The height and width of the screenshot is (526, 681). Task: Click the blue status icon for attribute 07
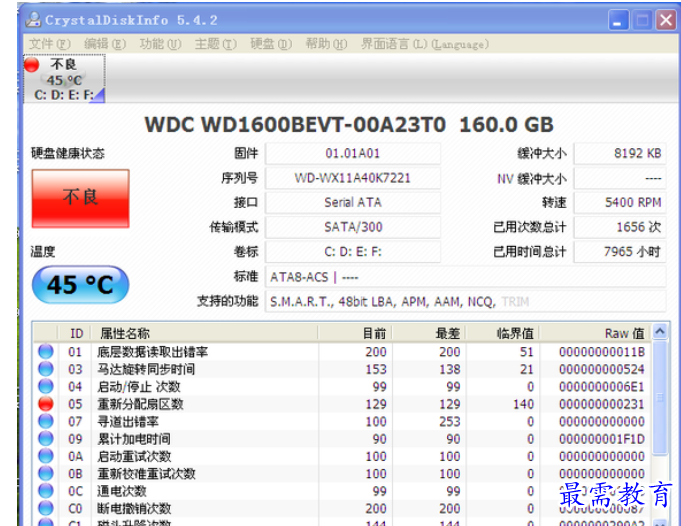click(x=46, y=421)
